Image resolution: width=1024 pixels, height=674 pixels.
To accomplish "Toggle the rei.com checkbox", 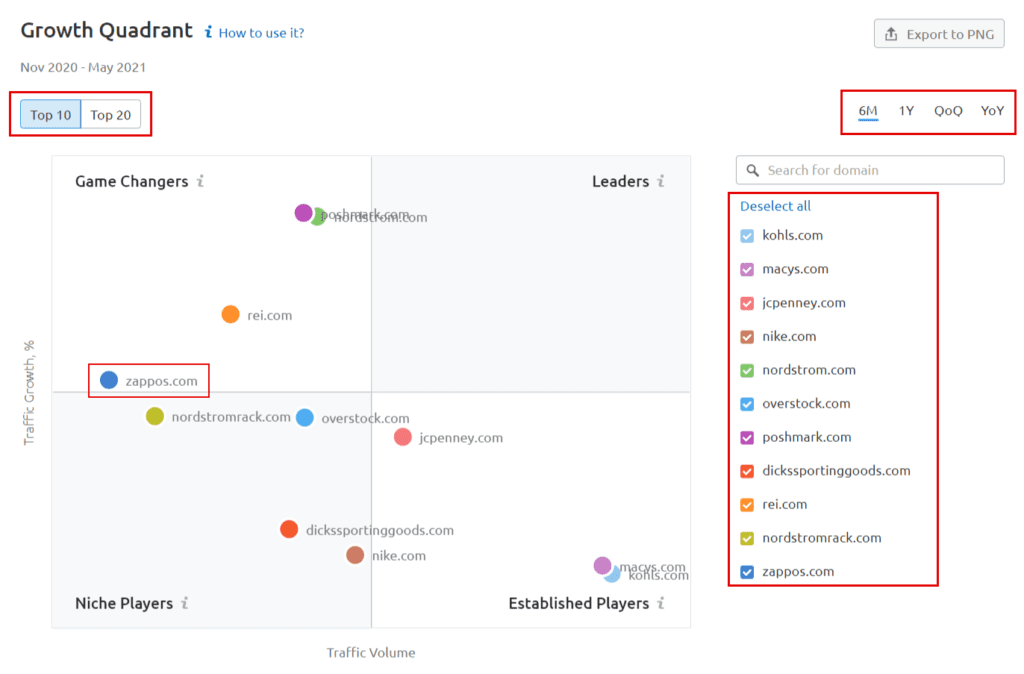I will pos(747,505).
